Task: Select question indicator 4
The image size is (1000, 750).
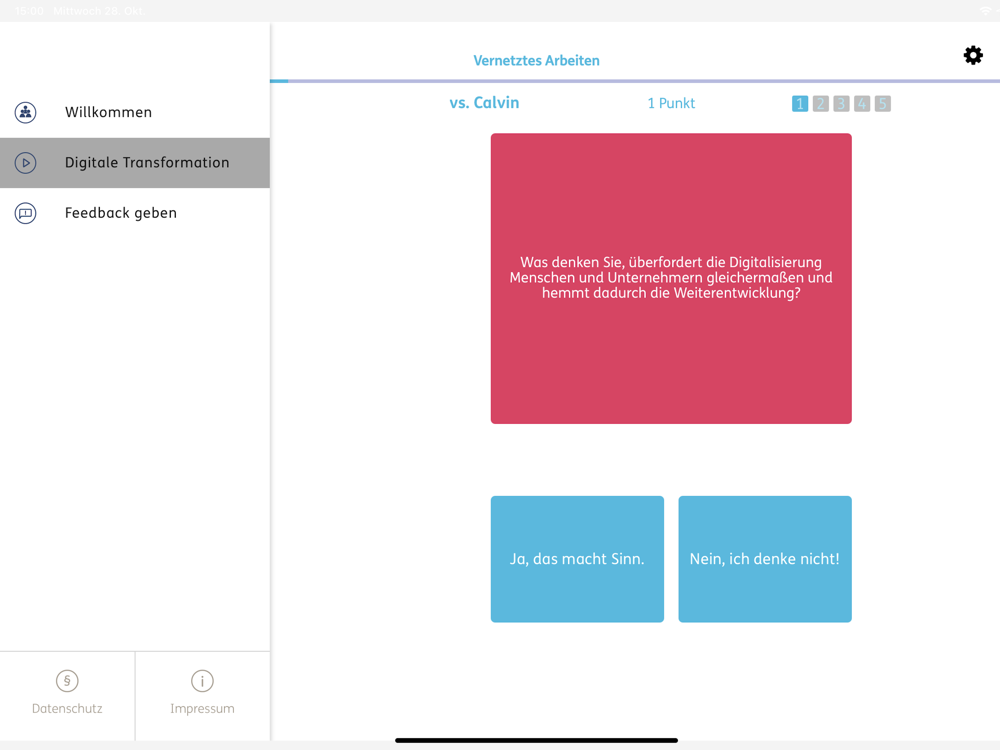Action: 862,104
